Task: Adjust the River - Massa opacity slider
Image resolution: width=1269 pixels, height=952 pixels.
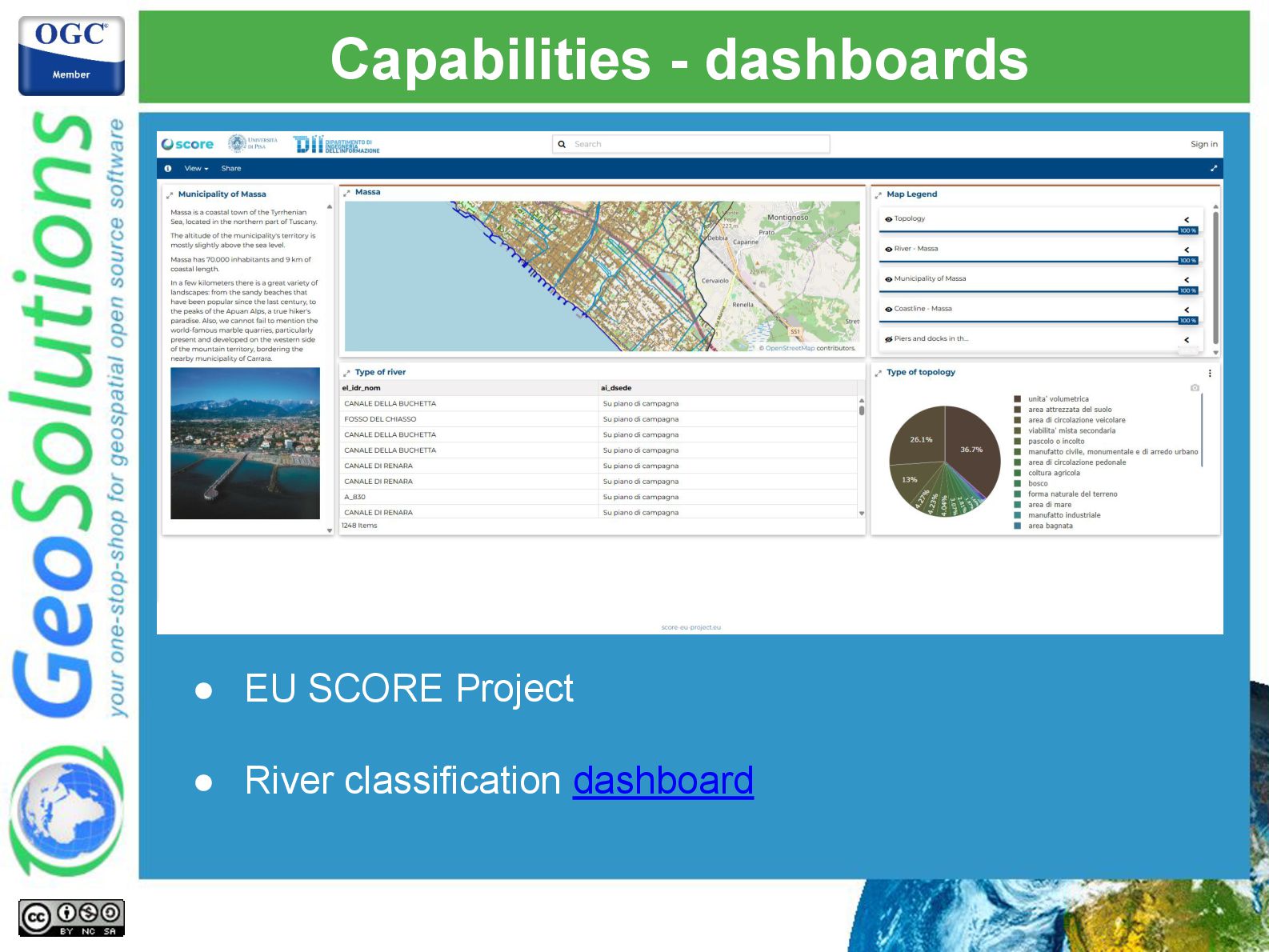Action: [x=1040, y=261]
